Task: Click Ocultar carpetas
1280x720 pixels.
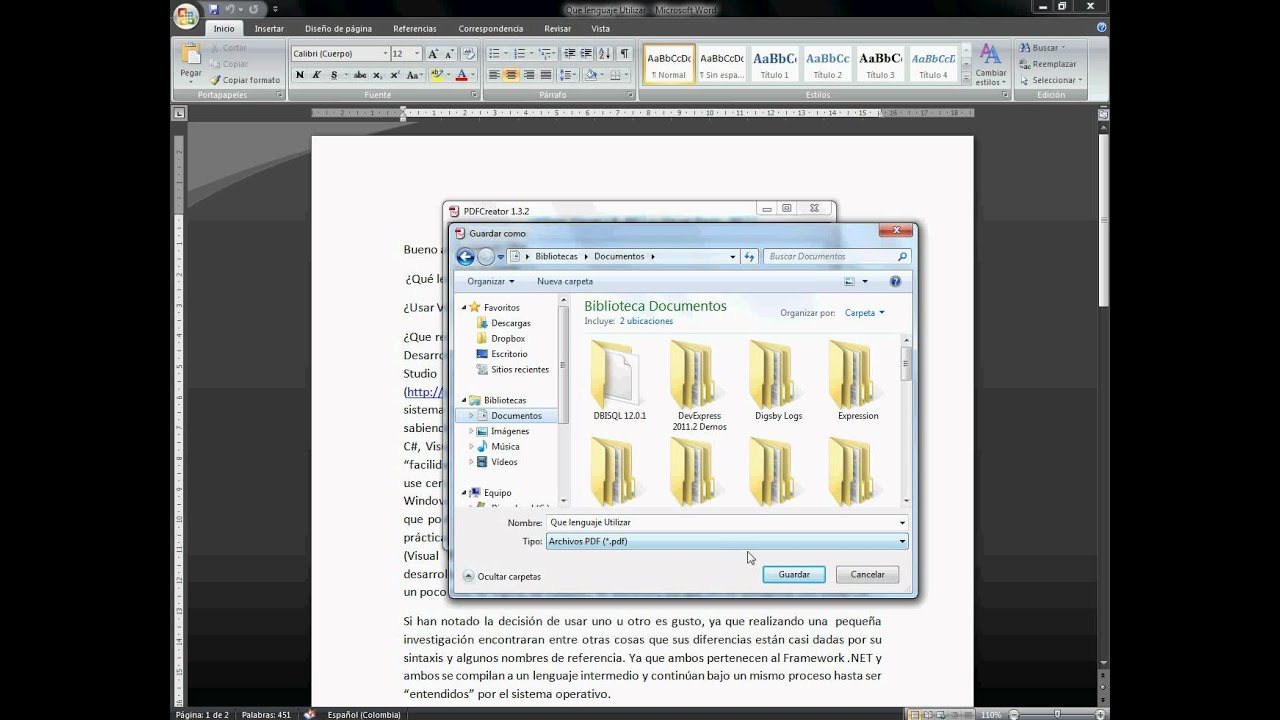Action: pyautogui.click(x=502, y=577)
